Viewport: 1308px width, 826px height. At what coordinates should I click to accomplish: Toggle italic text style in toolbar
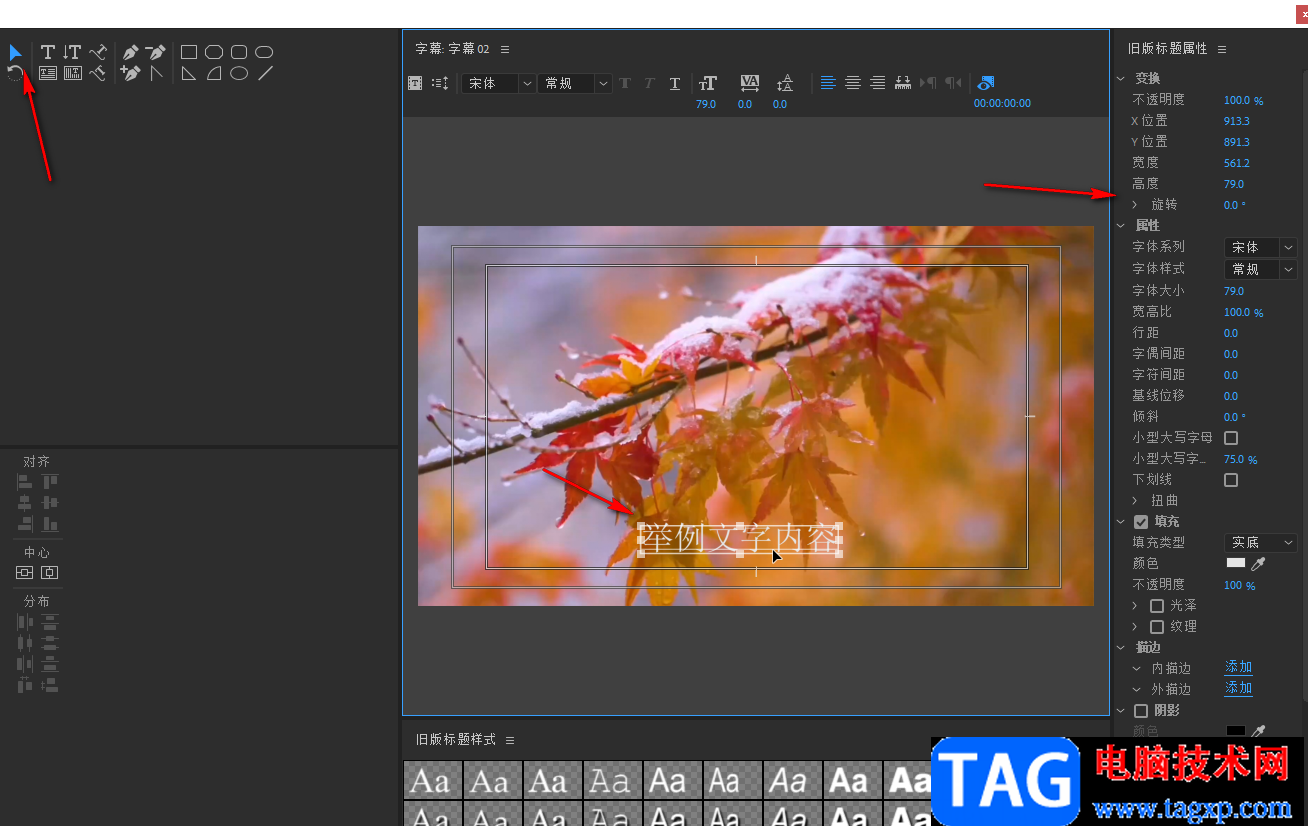click(649, 83)
